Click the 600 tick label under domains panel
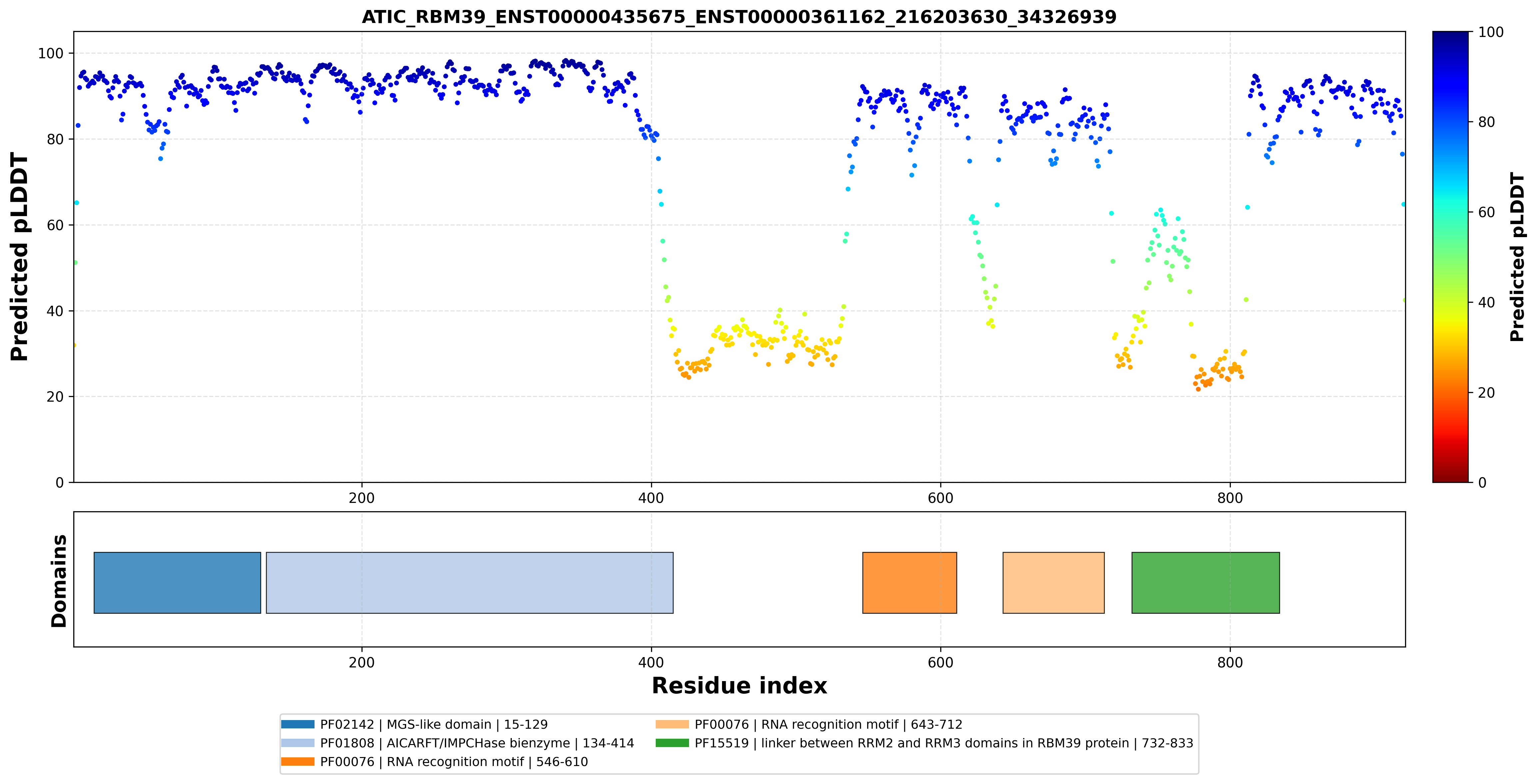Screen dimensions: 1537x784 (940, 662)
